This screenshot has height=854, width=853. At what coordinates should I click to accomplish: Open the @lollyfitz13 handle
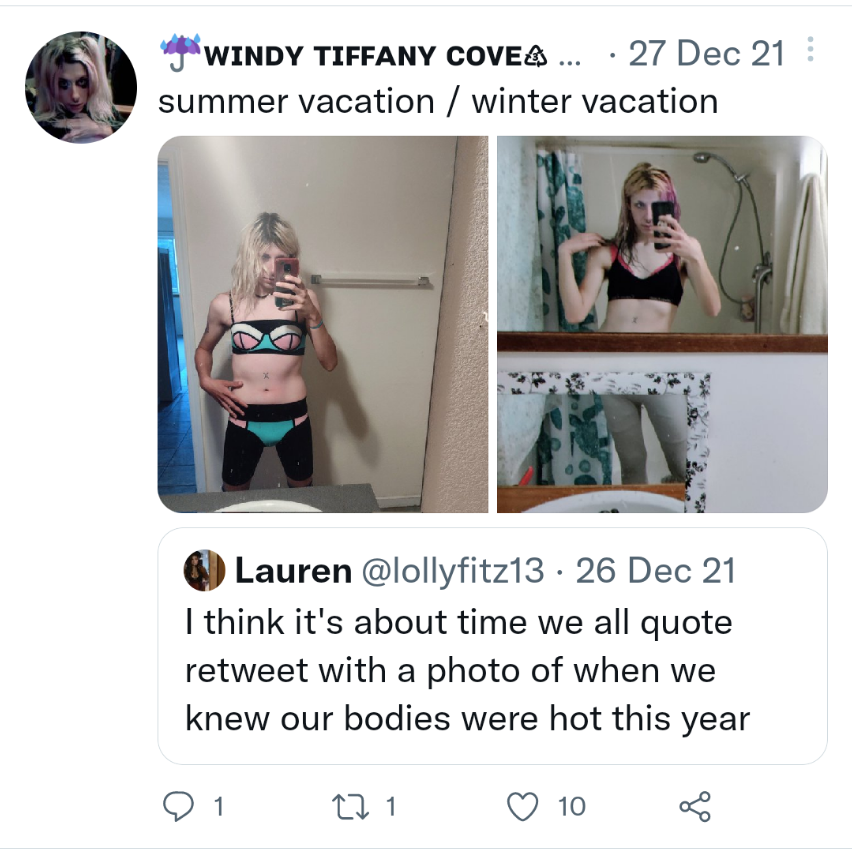(453, 571)
